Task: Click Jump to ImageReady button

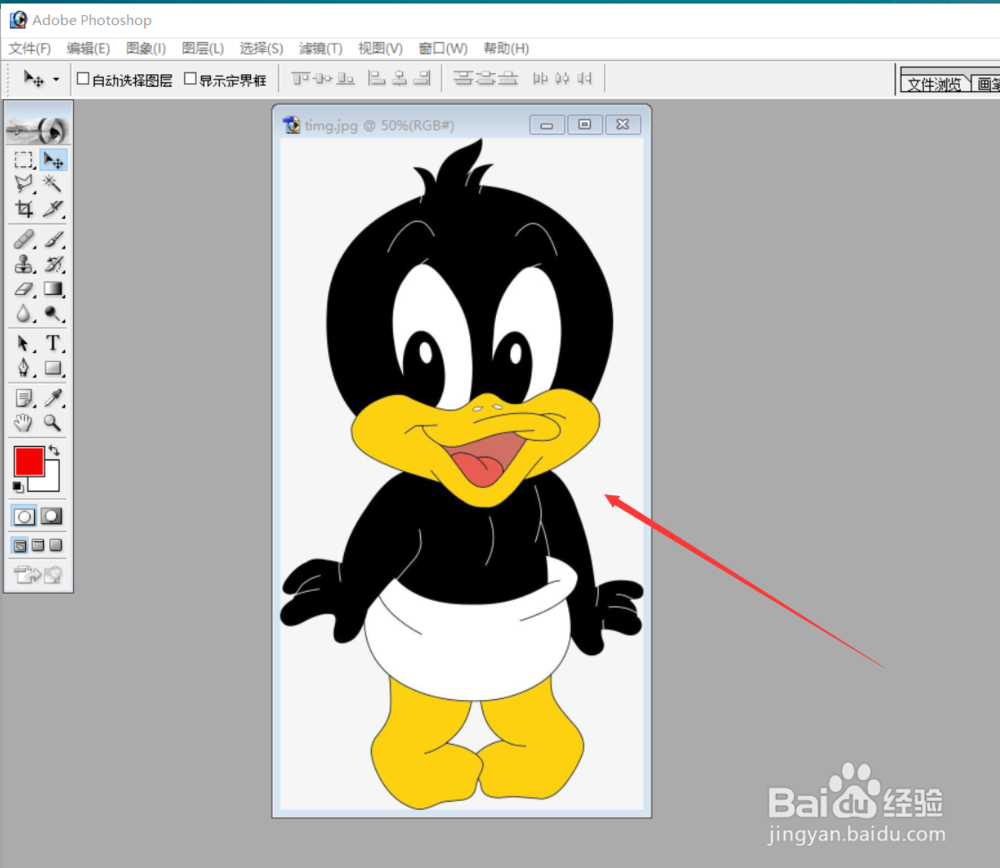Action: (x=38, y=575)
